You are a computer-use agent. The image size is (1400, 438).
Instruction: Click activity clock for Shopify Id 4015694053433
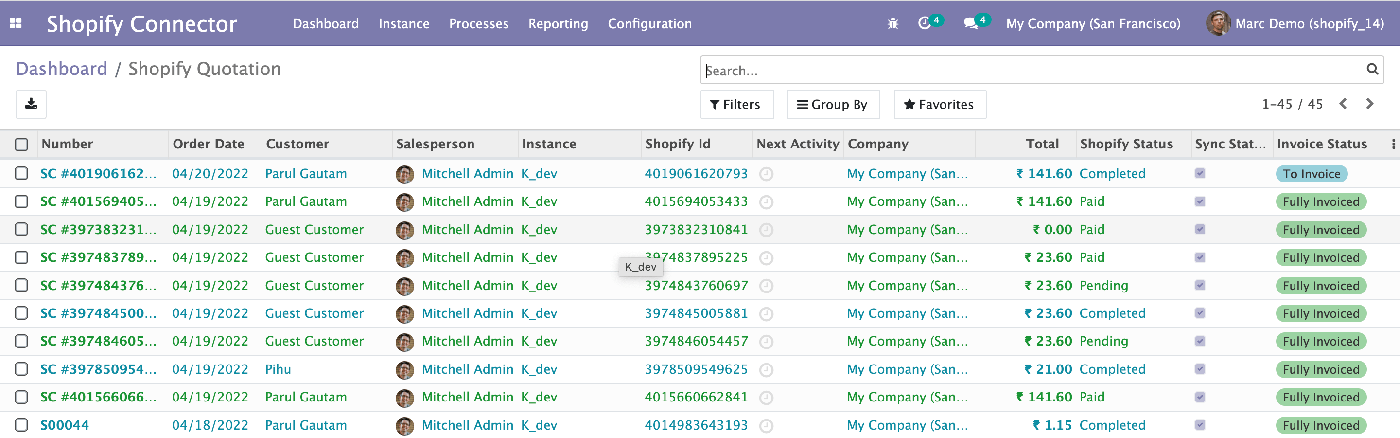pyautogui.click(x=766, y=202)
